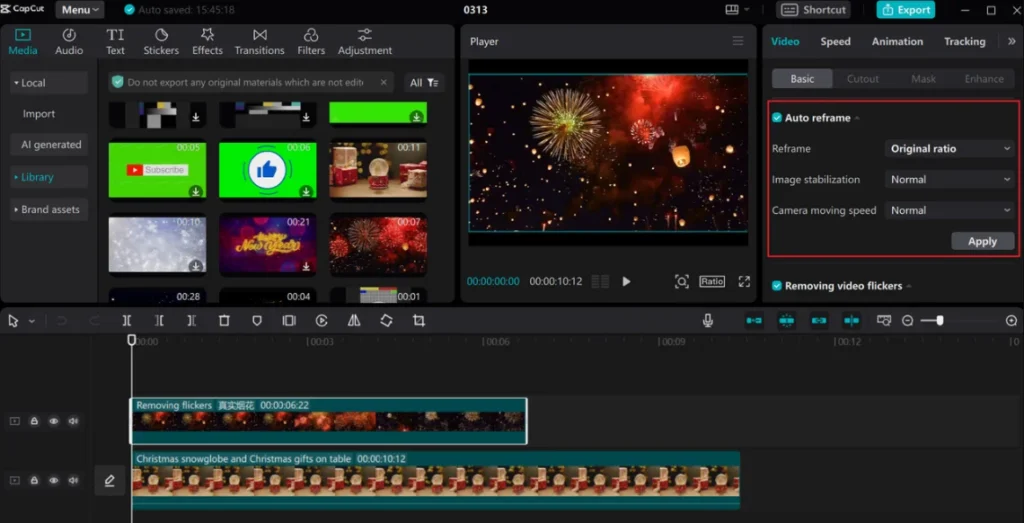Open the Filters panel
Image resolution: width=1024 pixels, height=523 pixels.
311,41
